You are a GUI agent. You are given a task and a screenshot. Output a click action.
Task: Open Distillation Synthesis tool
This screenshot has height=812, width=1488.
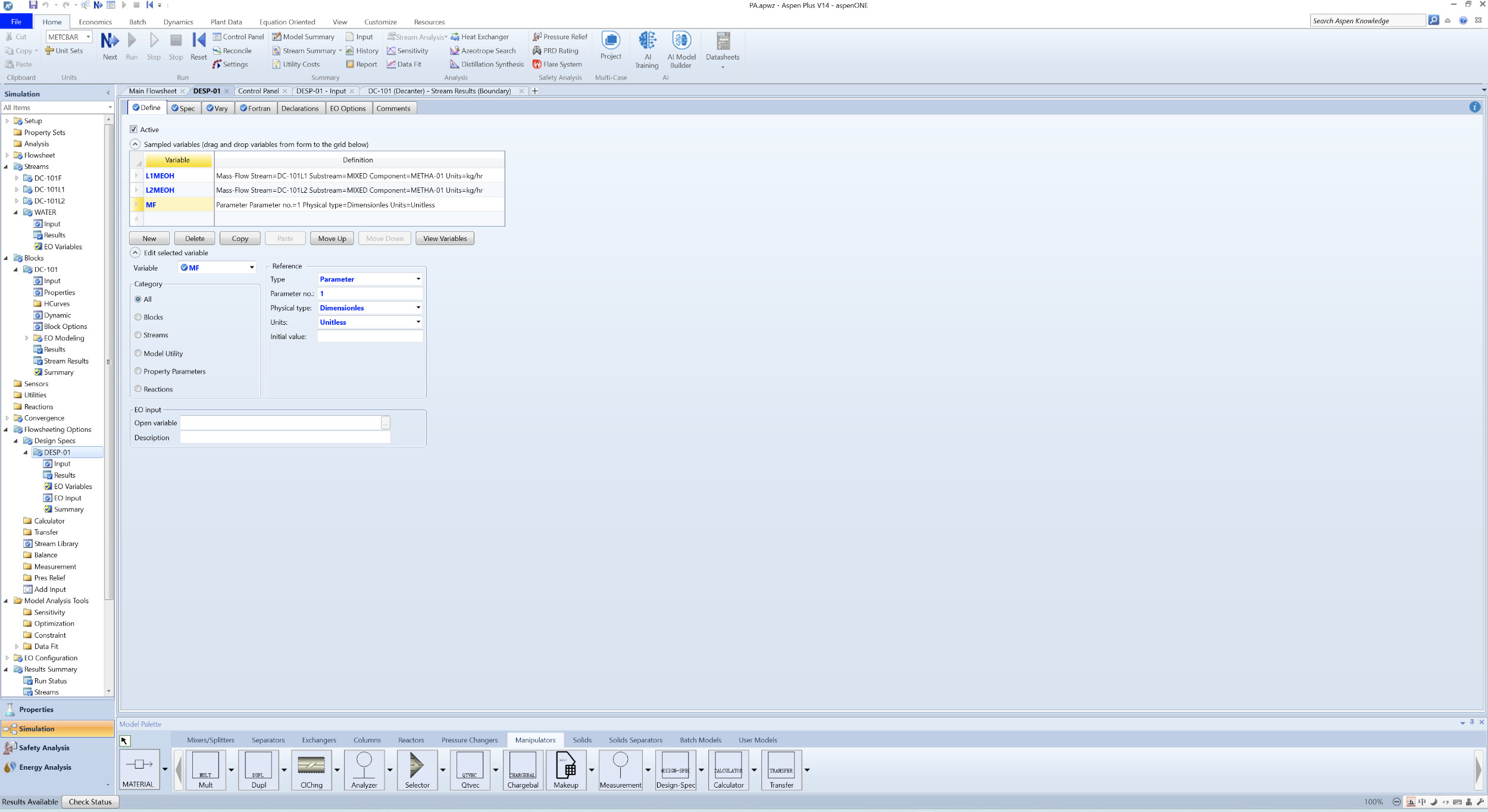(487, 64)
